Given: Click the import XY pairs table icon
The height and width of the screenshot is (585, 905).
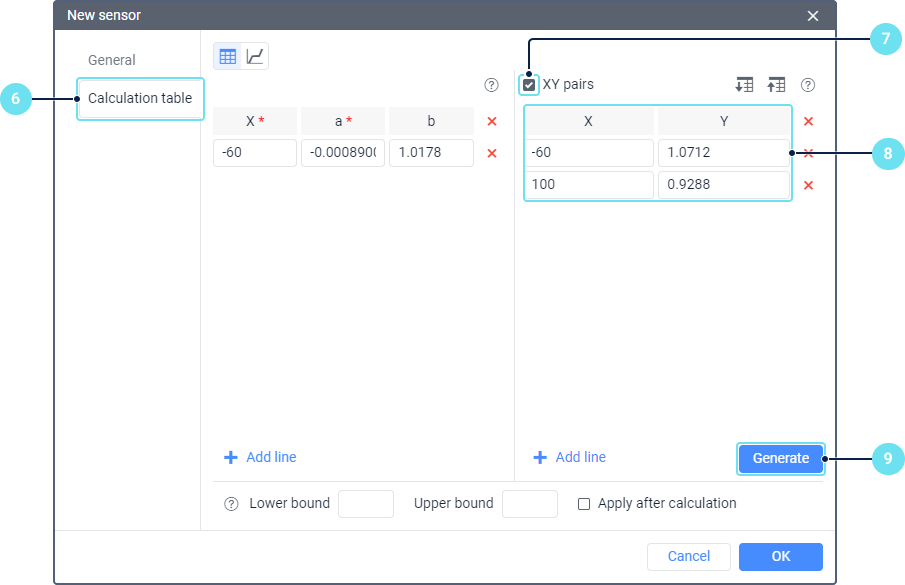Looking at the screenshot, I should pyautogui.click(x=744, y=85).
